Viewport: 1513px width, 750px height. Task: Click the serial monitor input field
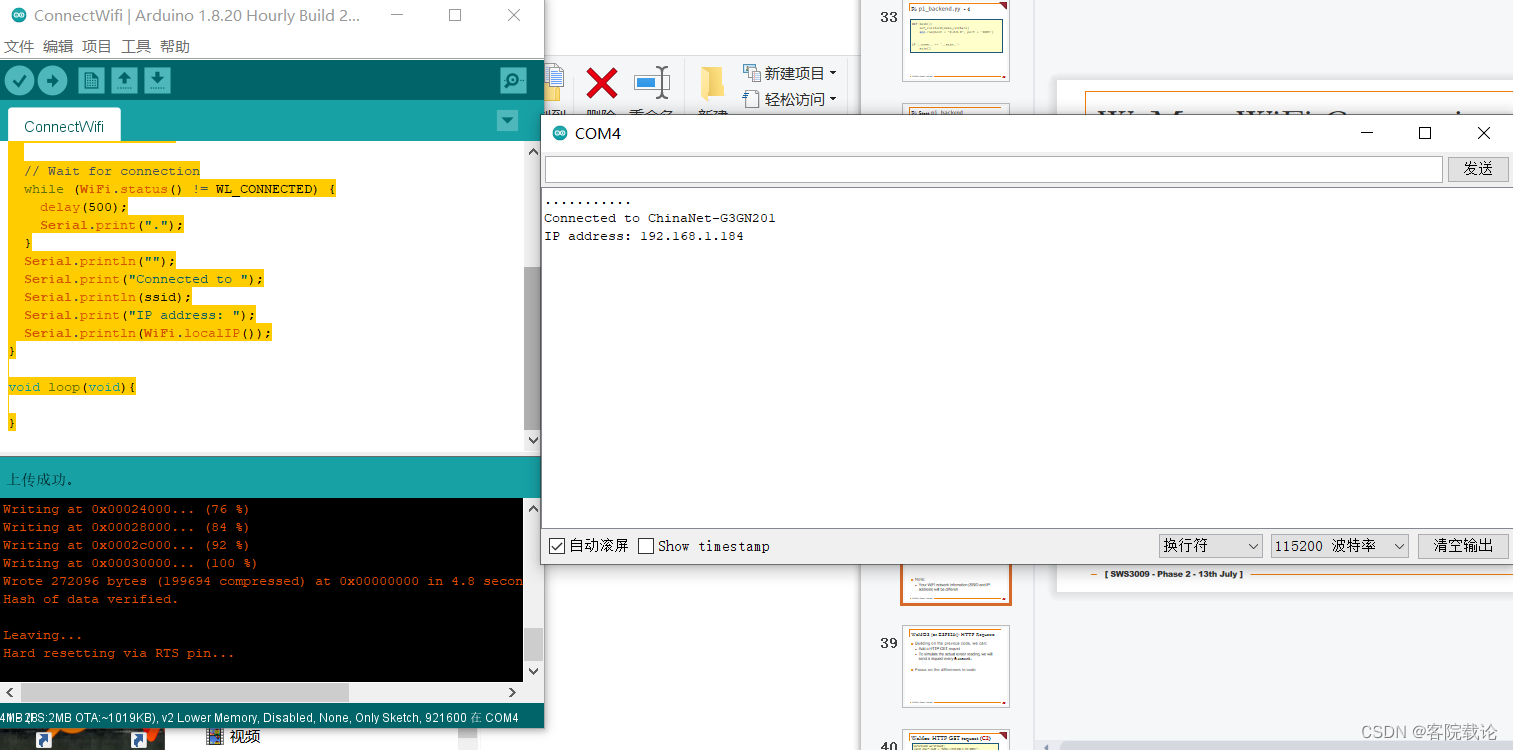pyautogui.click(x=993, y=169)
